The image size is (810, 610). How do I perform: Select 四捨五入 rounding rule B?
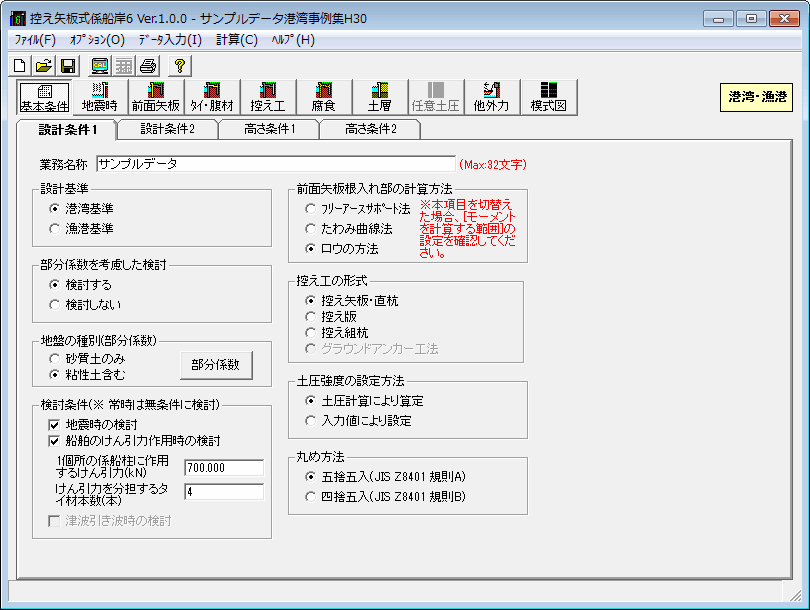point(386,497)
